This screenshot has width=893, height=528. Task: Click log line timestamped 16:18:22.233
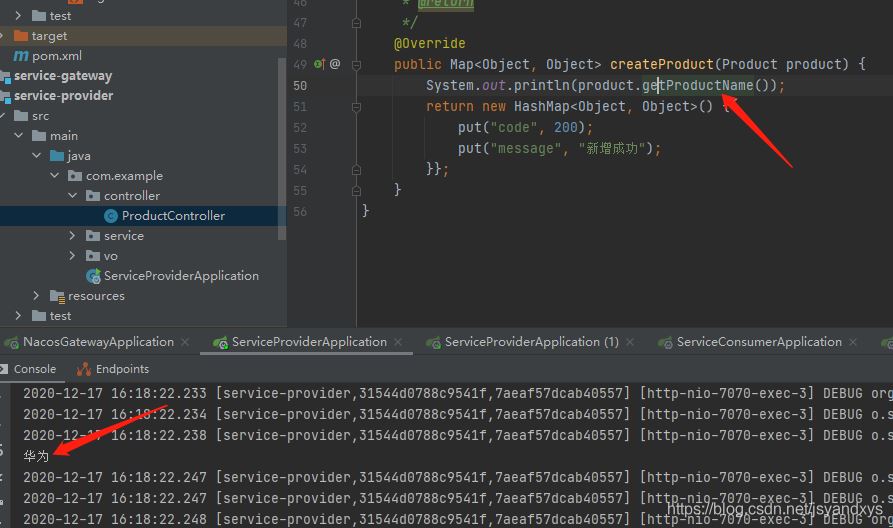[x=458, y=394]
